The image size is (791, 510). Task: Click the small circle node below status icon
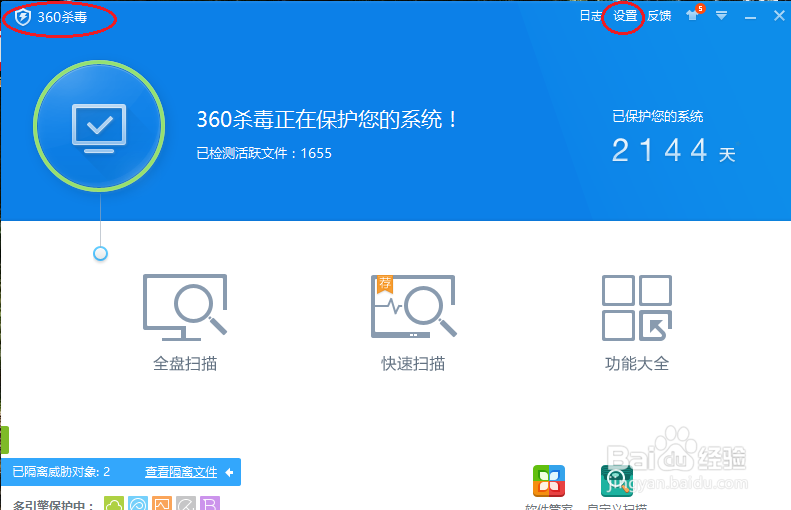pos(100,253)
